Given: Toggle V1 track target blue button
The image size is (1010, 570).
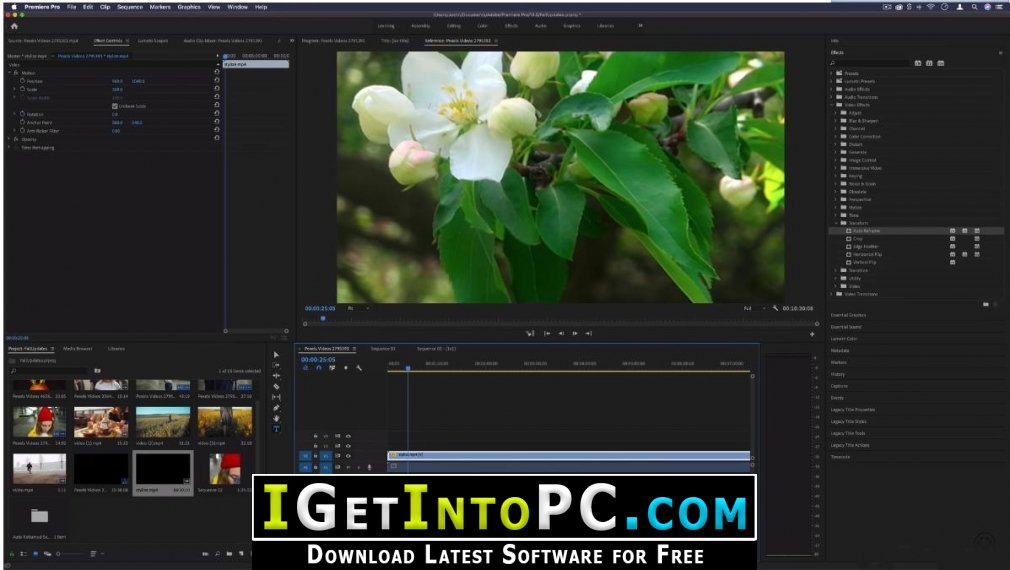Looking at the screenshot, I should [x=326, y=456].
